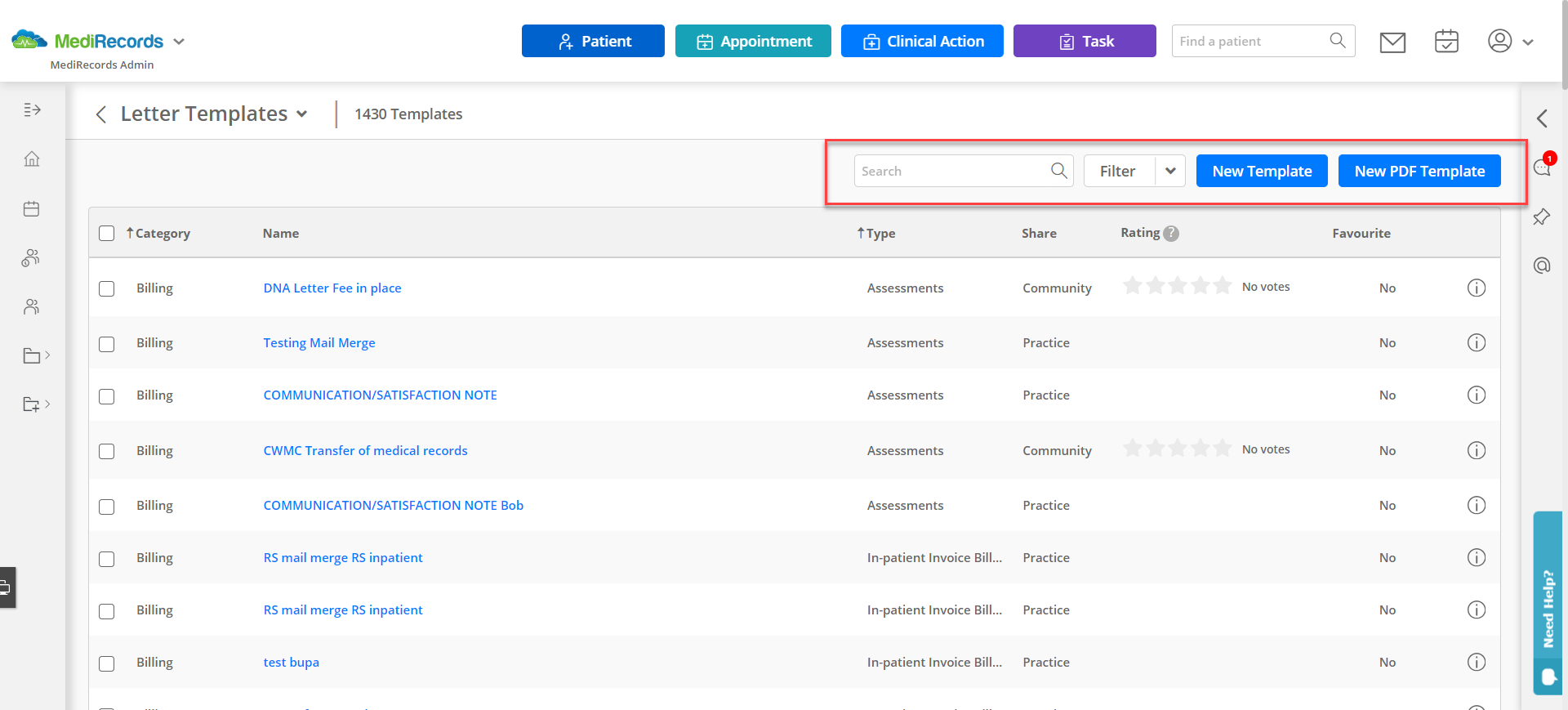Click the dark tab on left screen edge

pos(7,587)
